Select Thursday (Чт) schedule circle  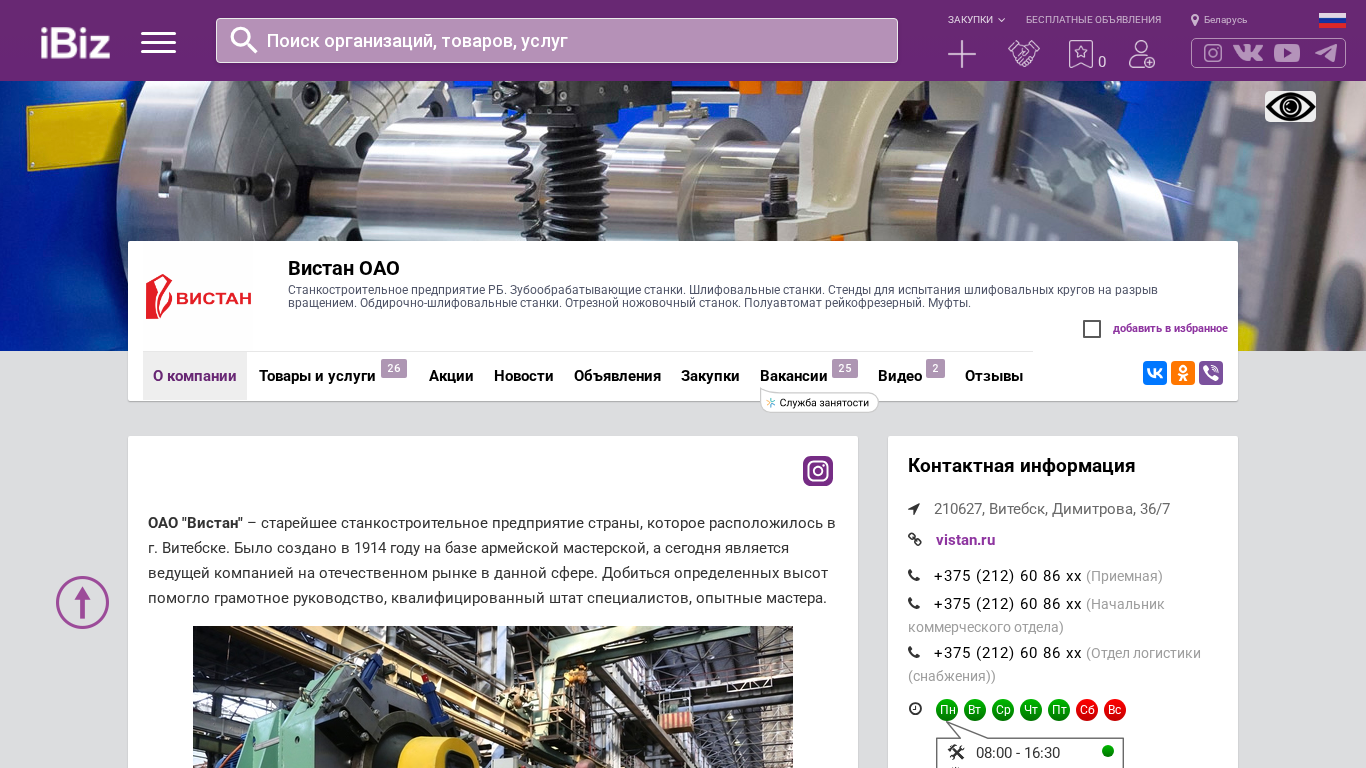coord(1031,710)
